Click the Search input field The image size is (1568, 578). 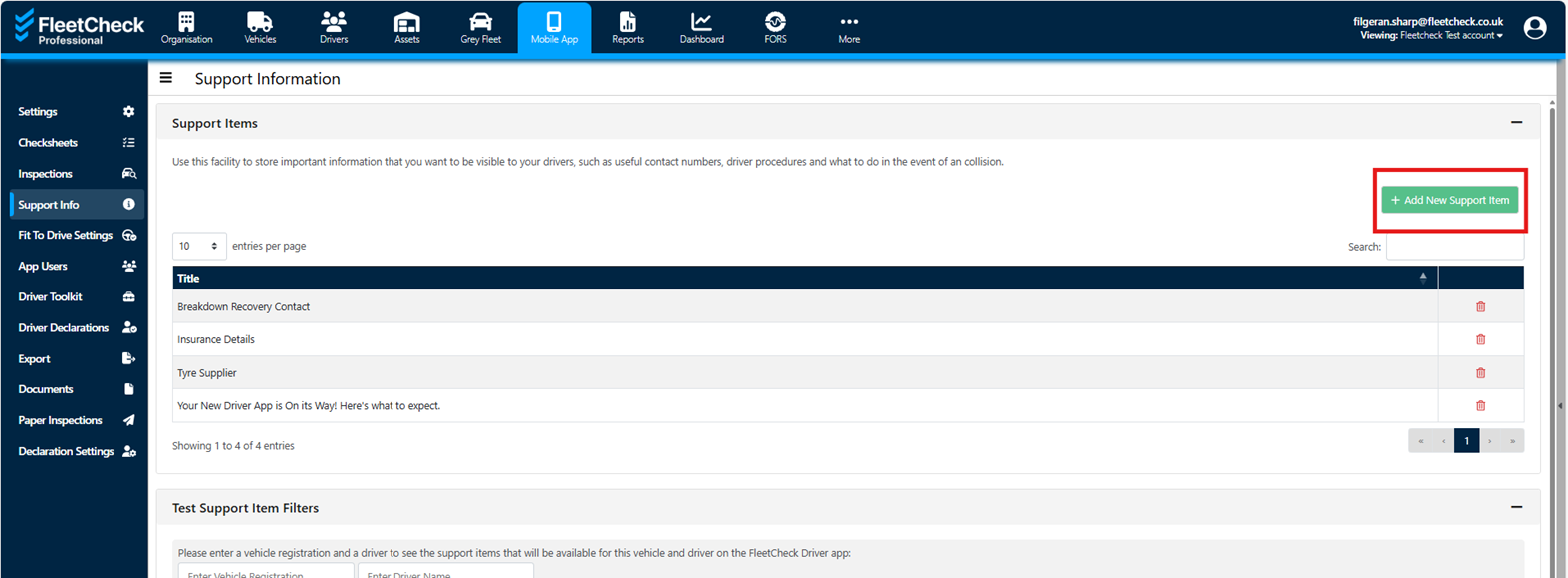1454,247
